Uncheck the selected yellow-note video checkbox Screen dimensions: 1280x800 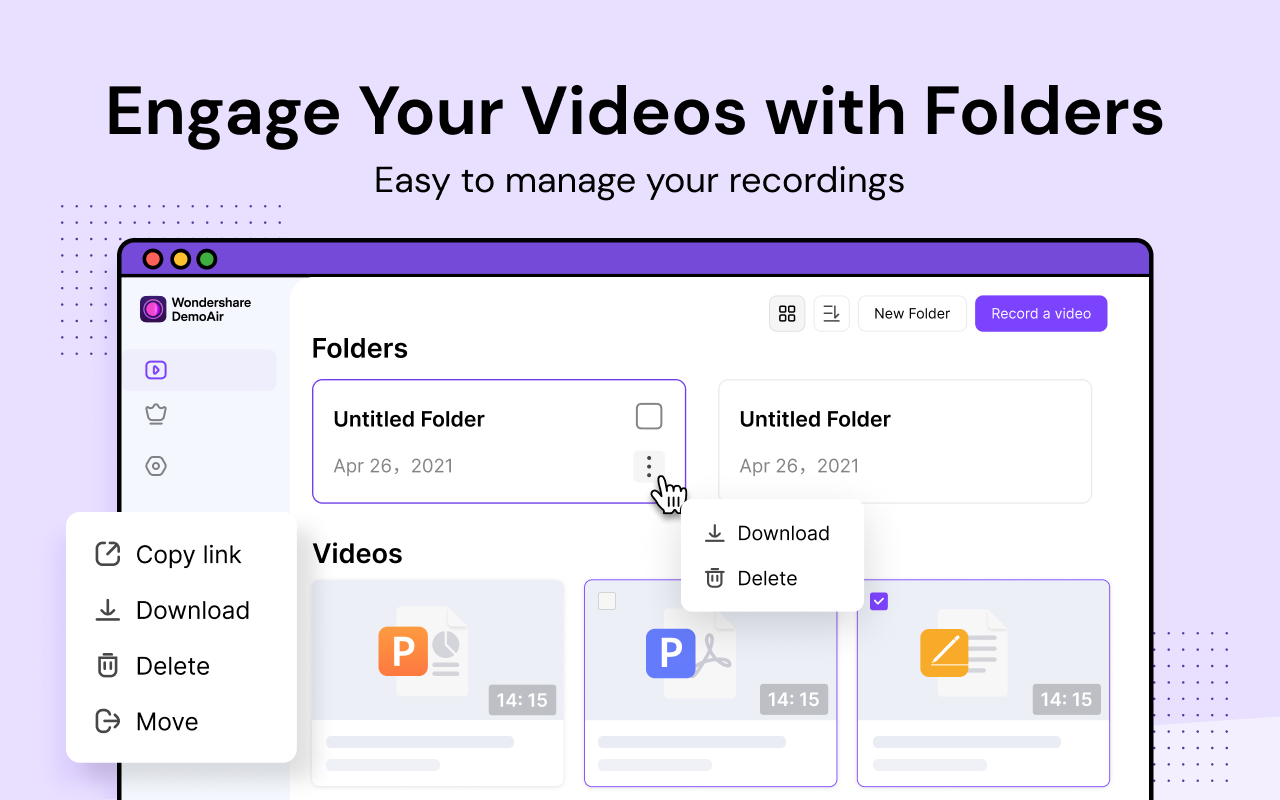pos(879,601)
